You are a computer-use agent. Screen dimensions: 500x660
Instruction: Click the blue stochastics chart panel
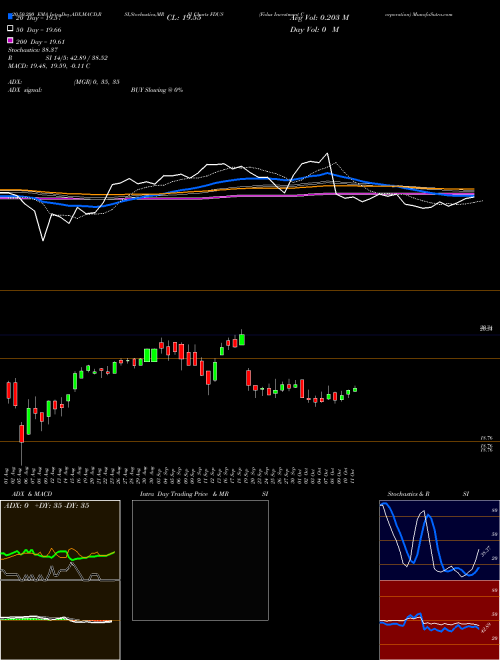tap(439, 540)
